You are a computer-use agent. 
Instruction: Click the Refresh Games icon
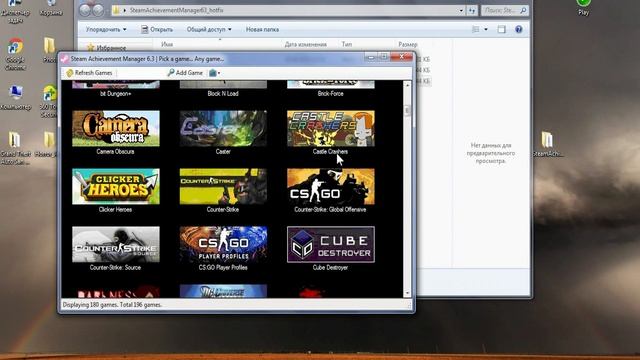[x=70, y=73]
